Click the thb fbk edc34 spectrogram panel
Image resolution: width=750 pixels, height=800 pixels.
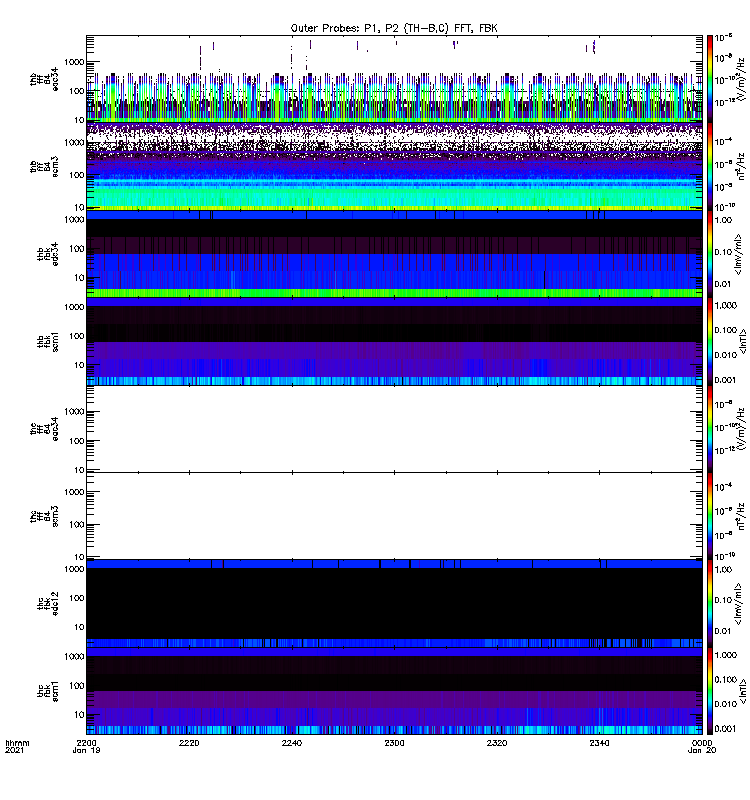click(x=394, y=254)
